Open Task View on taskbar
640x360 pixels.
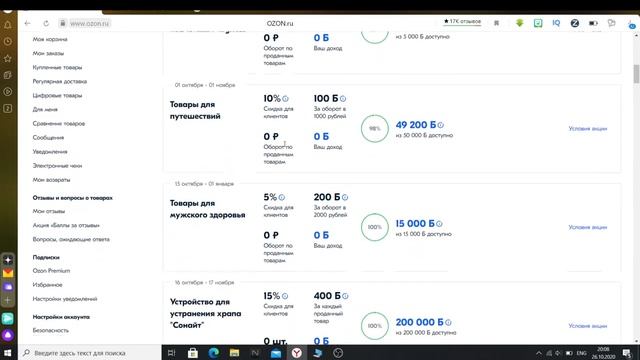click(171, 353)
